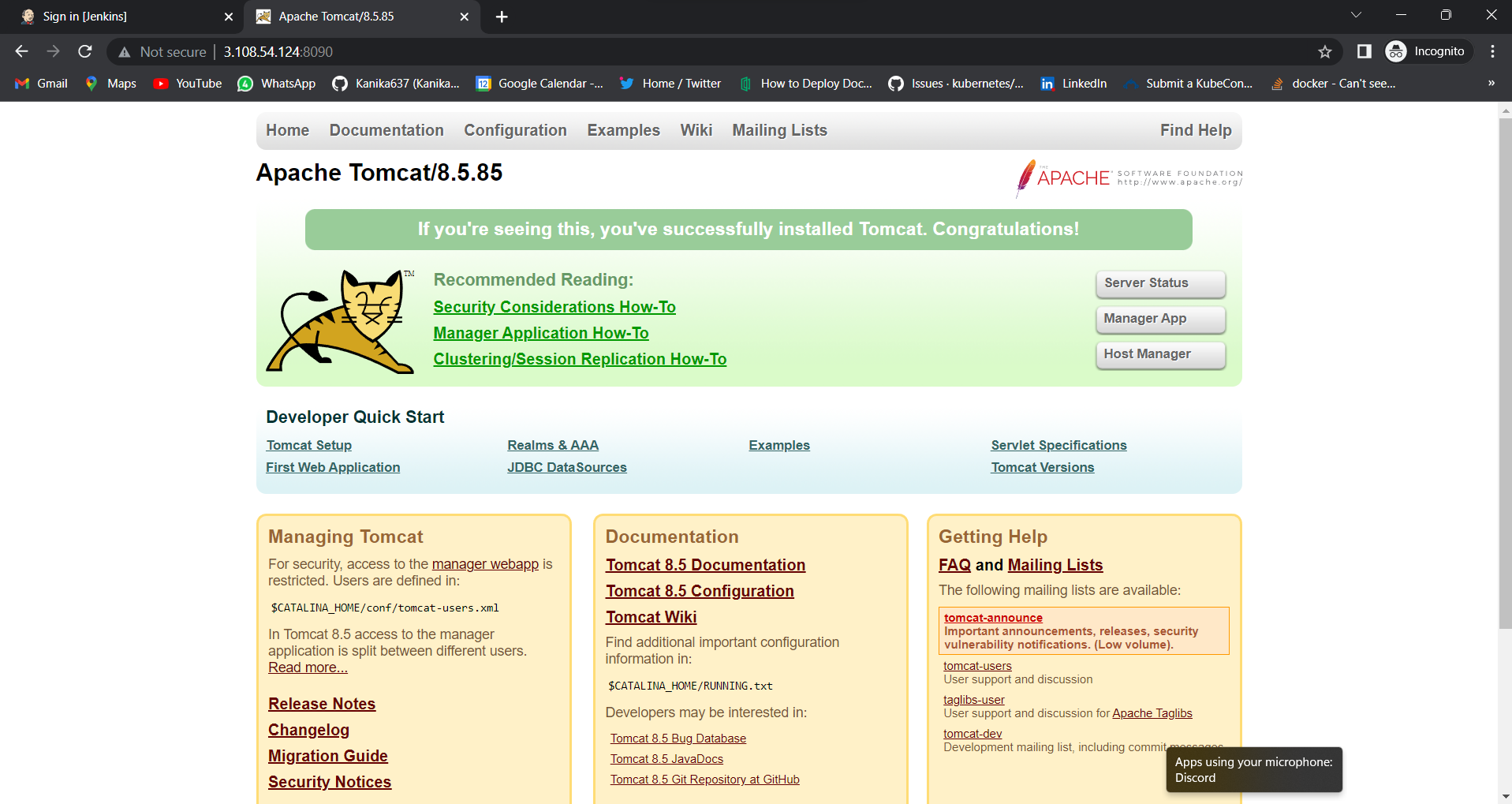Open the Tomcat Versions link
This screenshot has width=1512, height=804.
[x=1043, y=467]
